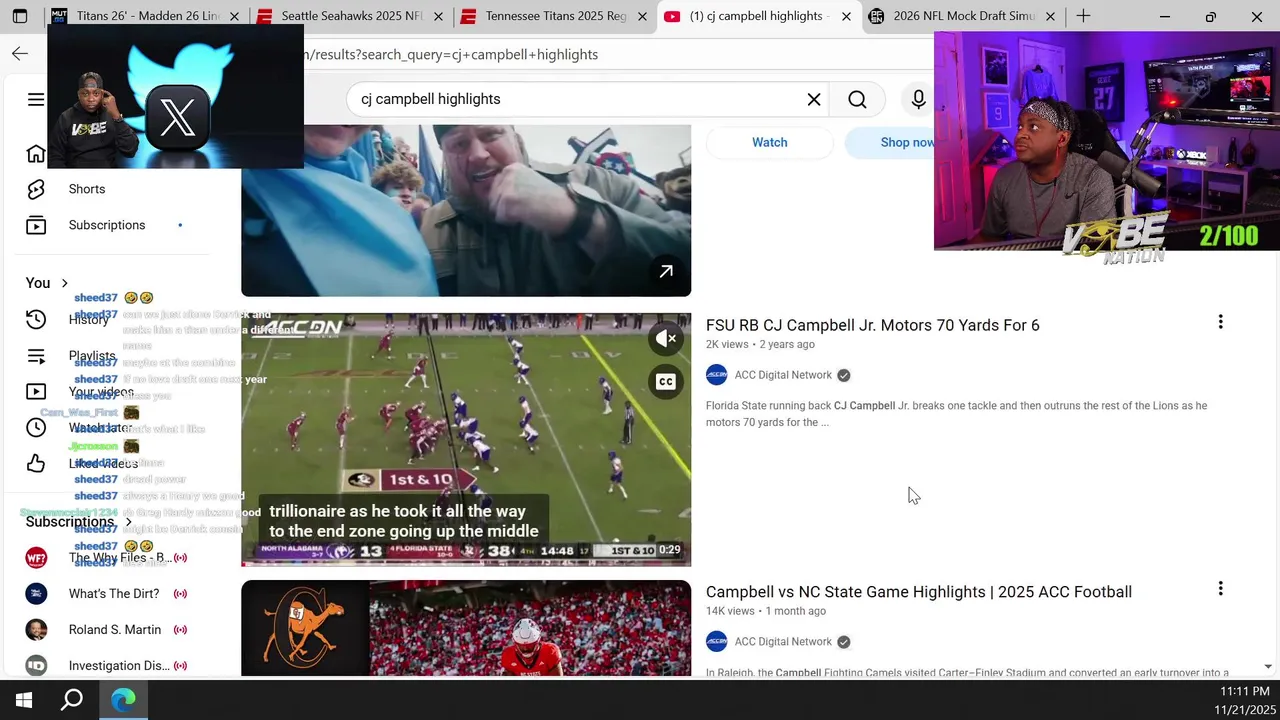Close the Titans 26' Madden tab
Viewport: 1280px width, 720px height.
(234, 16)
